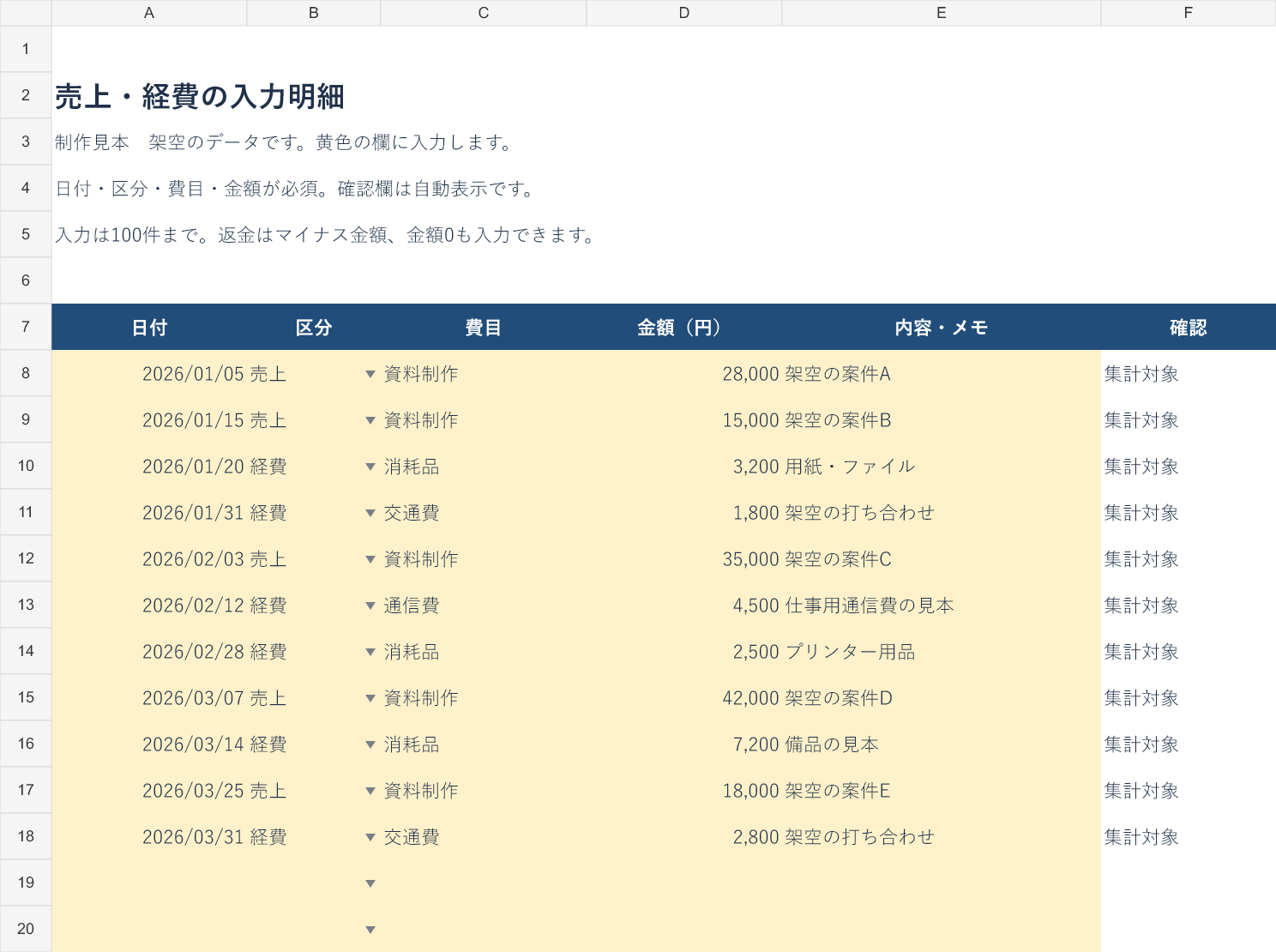Click the dropdown arrow in the 2026/02/12 row

pos(370,606)
